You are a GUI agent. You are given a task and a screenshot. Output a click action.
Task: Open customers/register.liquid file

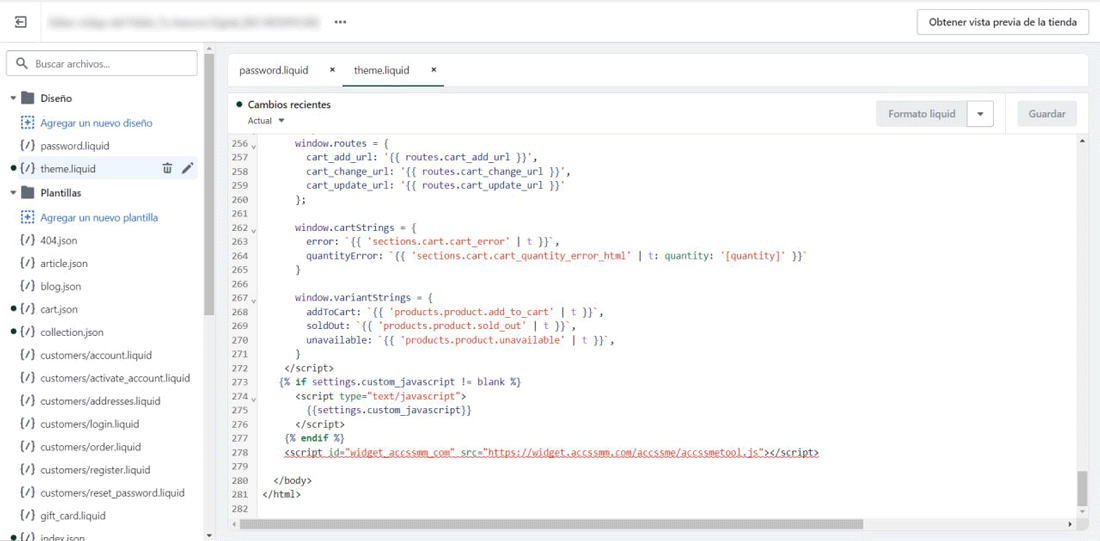[x=95, y=469]
